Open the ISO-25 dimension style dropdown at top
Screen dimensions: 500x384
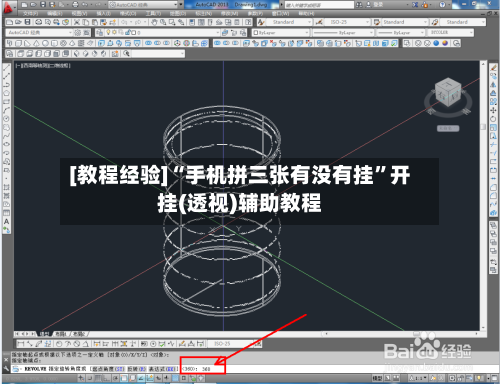pos(347,22)
